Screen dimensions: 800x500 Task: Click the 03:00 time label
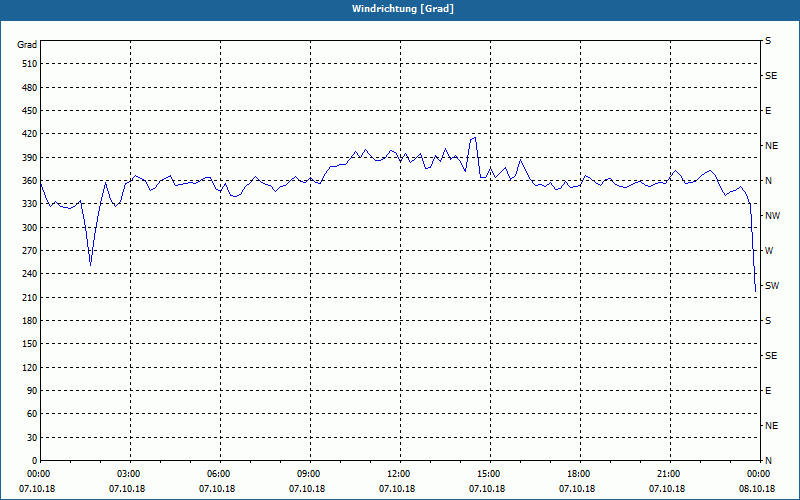(129, 474)
